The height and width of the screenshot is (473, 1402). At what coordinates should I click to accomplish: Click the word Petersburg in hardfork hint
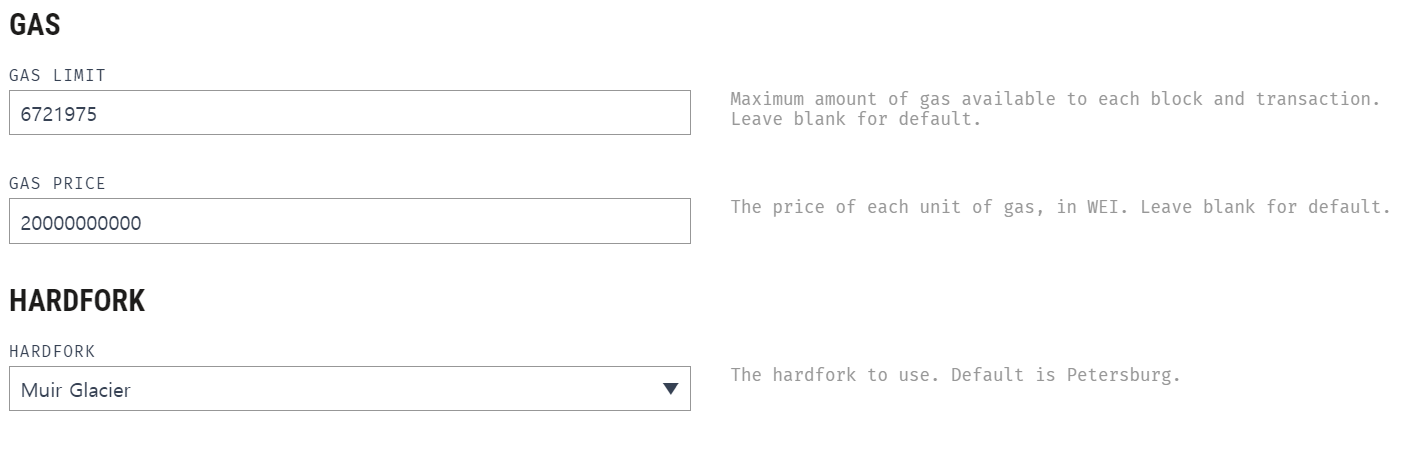coord(1123,375)
